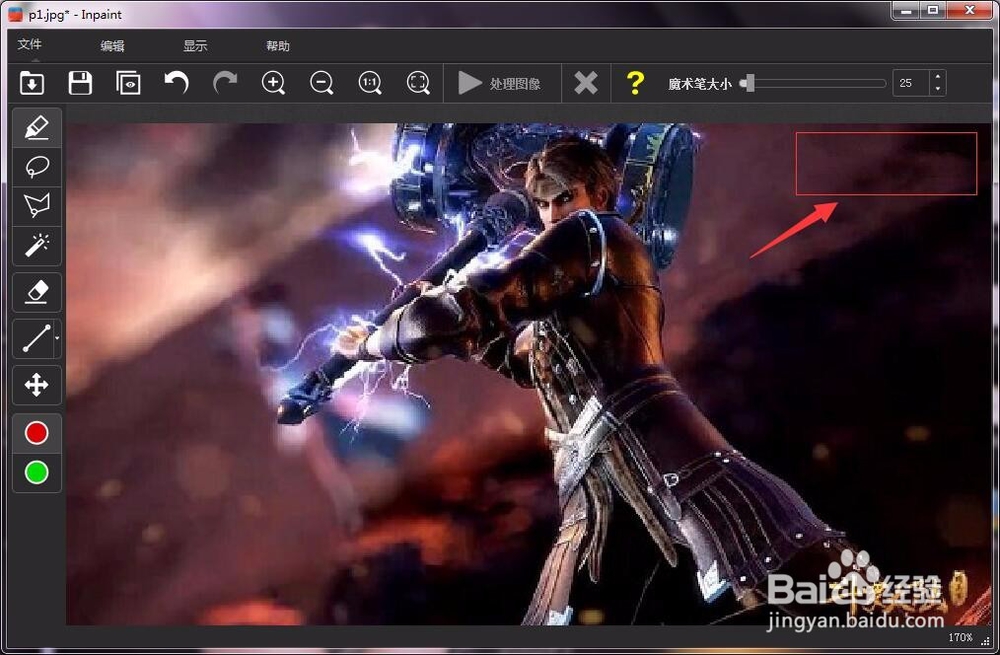Click the 魔术笔大小 slider handle
Image resolution: width=1000 pixels, height=655 pixels.
pos(750,83)
